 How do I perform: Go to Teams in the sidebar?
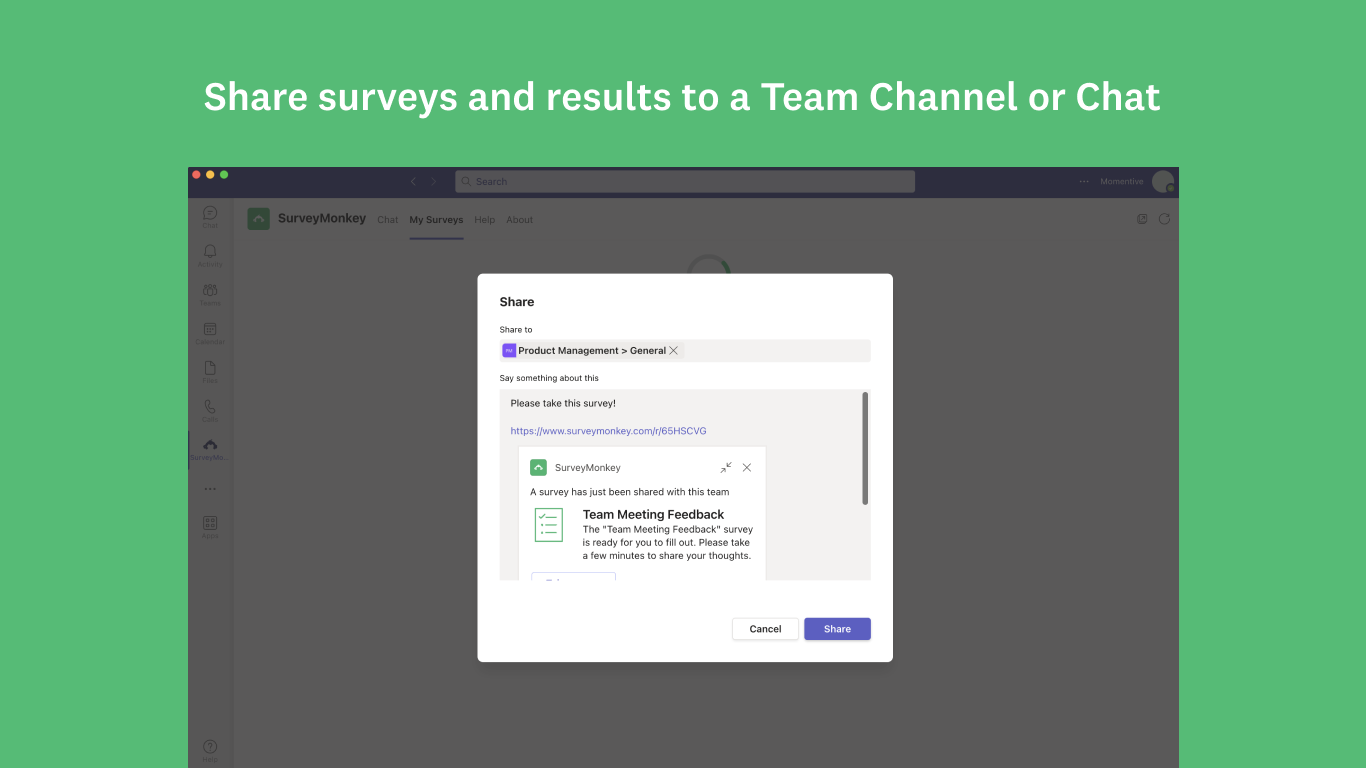(210, 294)
